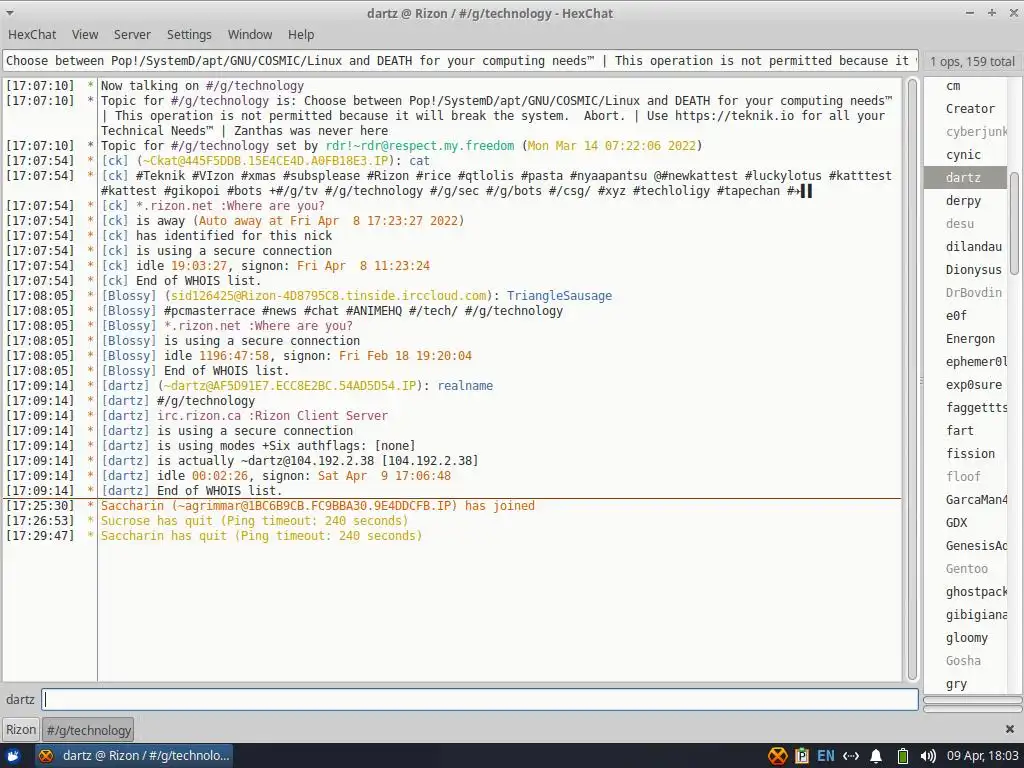Select user Gentoo in user list
The image size is (1024, 768).
[x=967, y=568]
